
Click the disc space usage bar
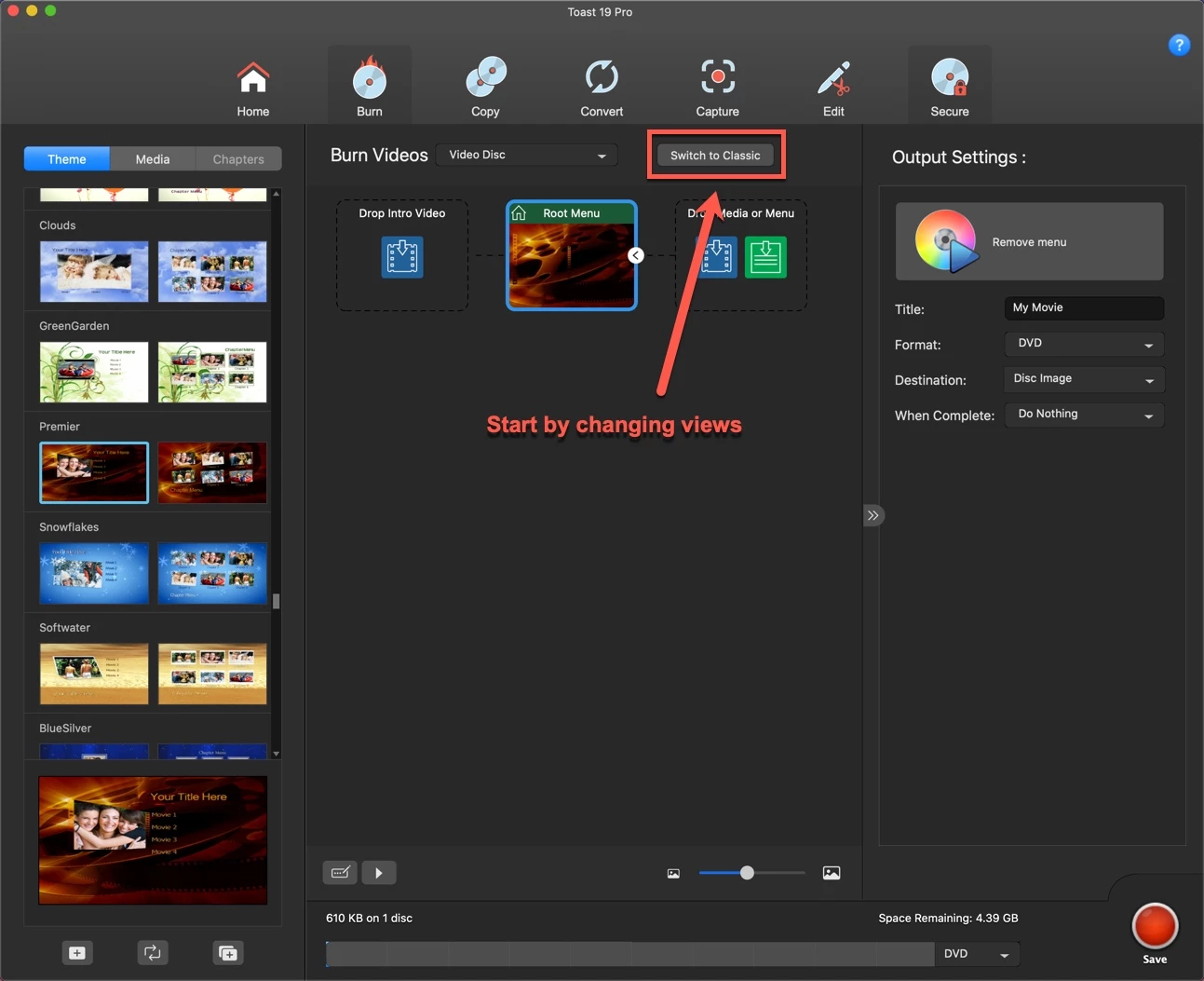[629, 954]
